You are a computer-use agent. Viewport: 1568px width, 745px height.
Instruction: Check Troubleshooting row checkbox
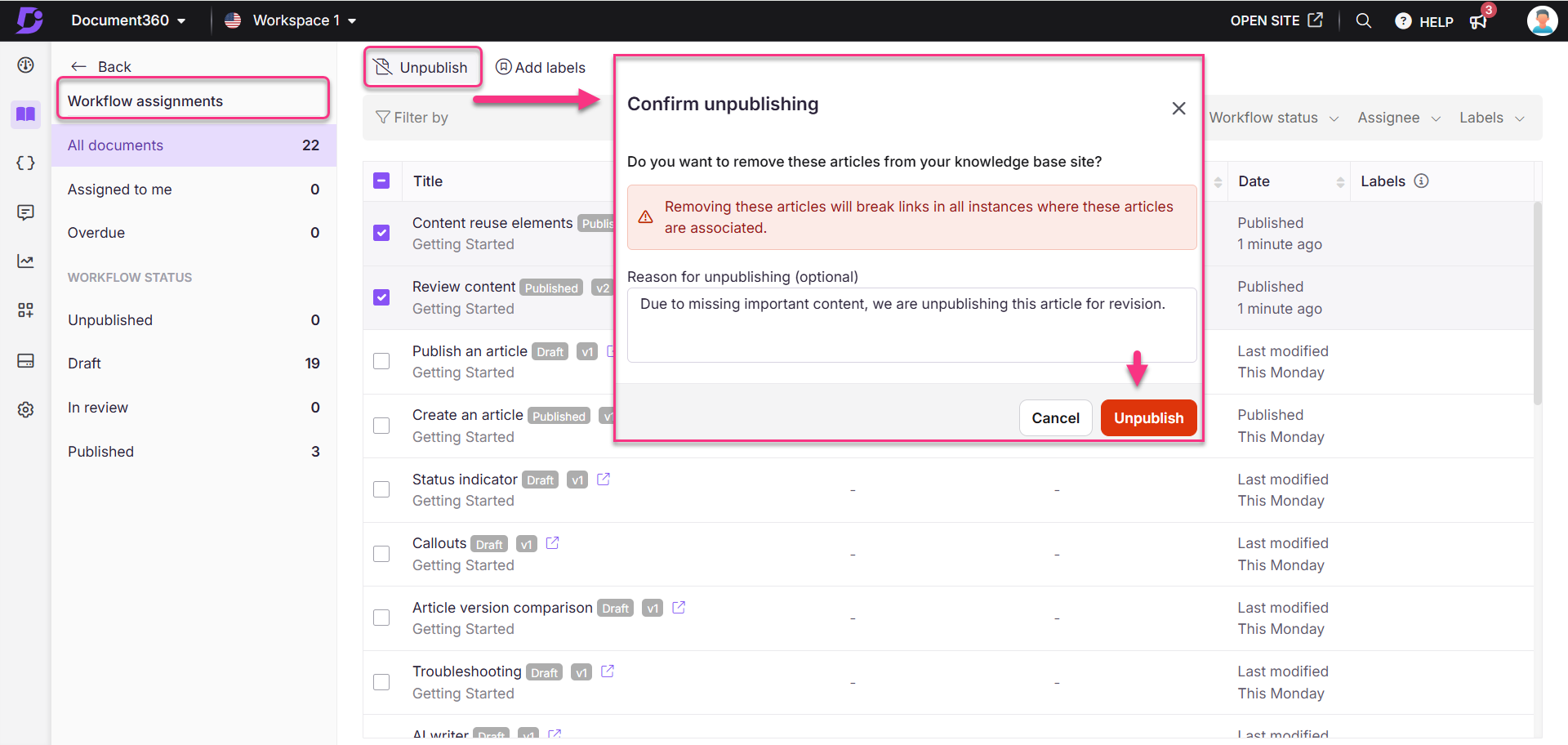[x=381, y=682]
